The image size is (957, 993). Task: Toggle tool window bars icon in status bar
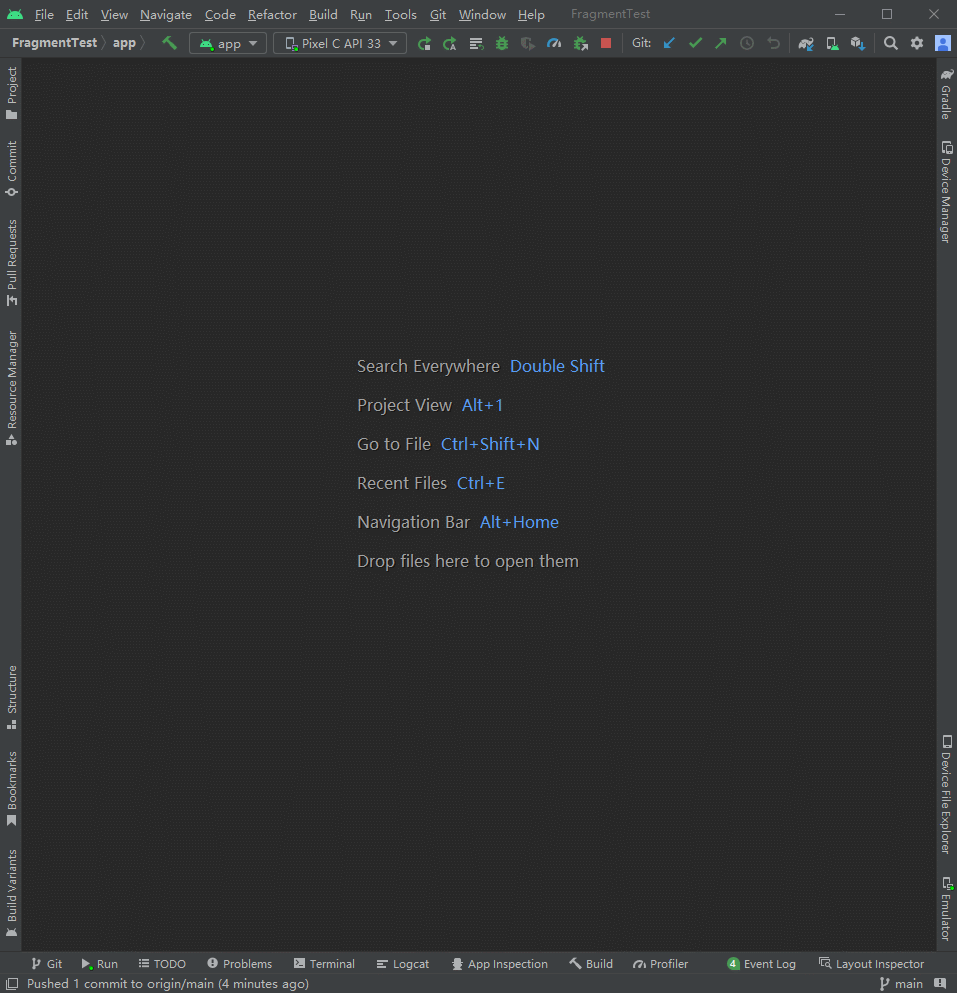11,984
